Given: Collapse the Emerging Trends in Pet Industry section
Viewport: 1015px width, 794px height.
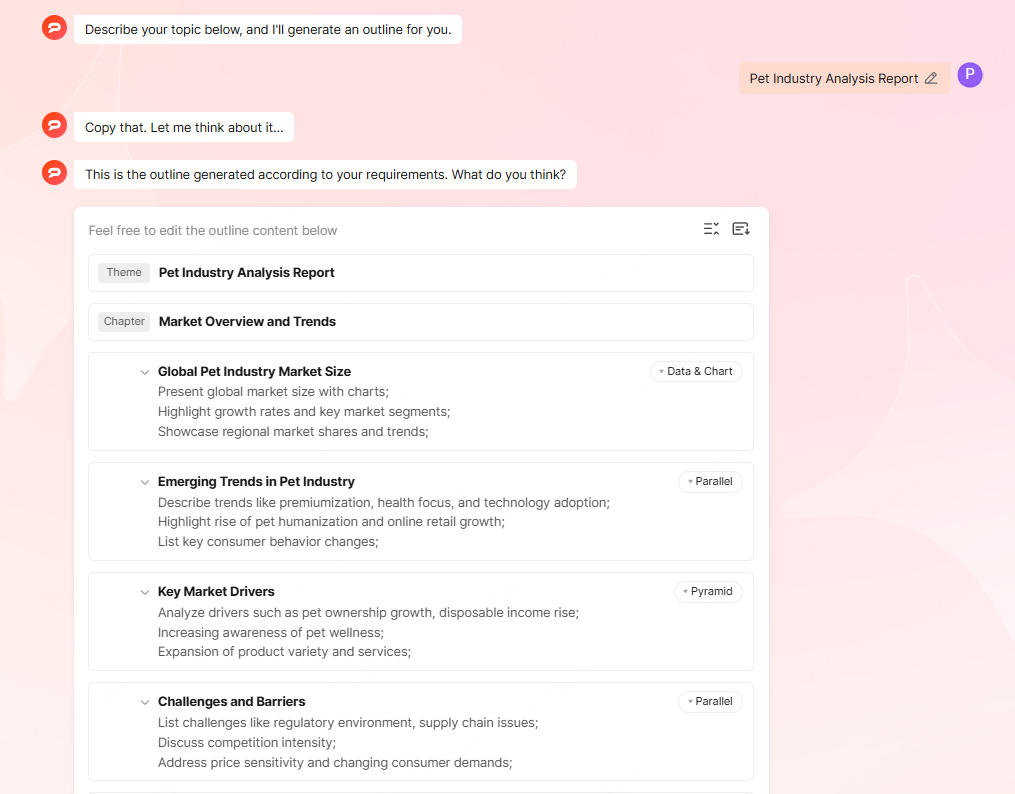Looking at the screenshot, I should [145, 482].
